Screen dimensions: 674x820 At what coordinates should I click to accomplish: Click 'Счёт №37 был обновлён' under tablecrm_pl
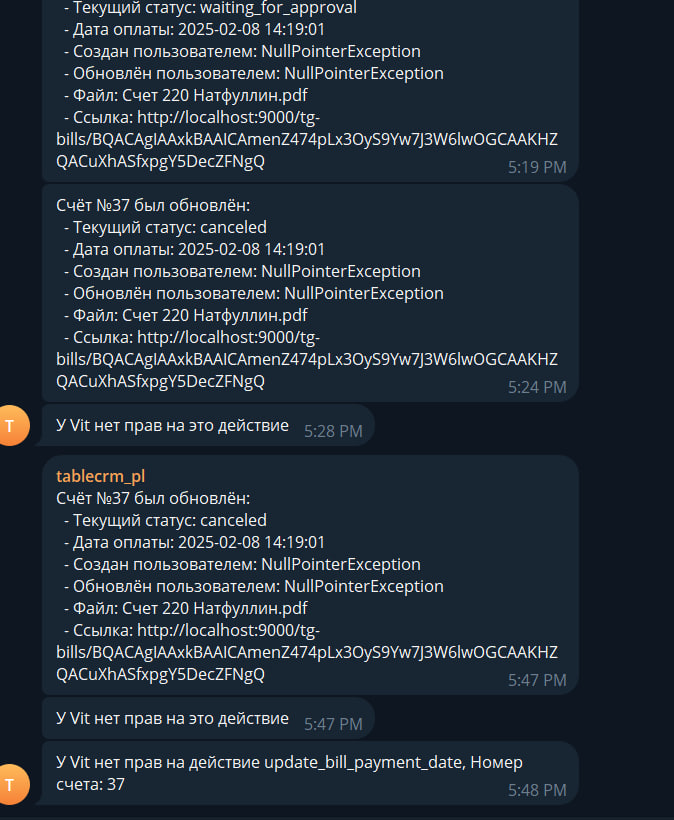pos(153,498)
